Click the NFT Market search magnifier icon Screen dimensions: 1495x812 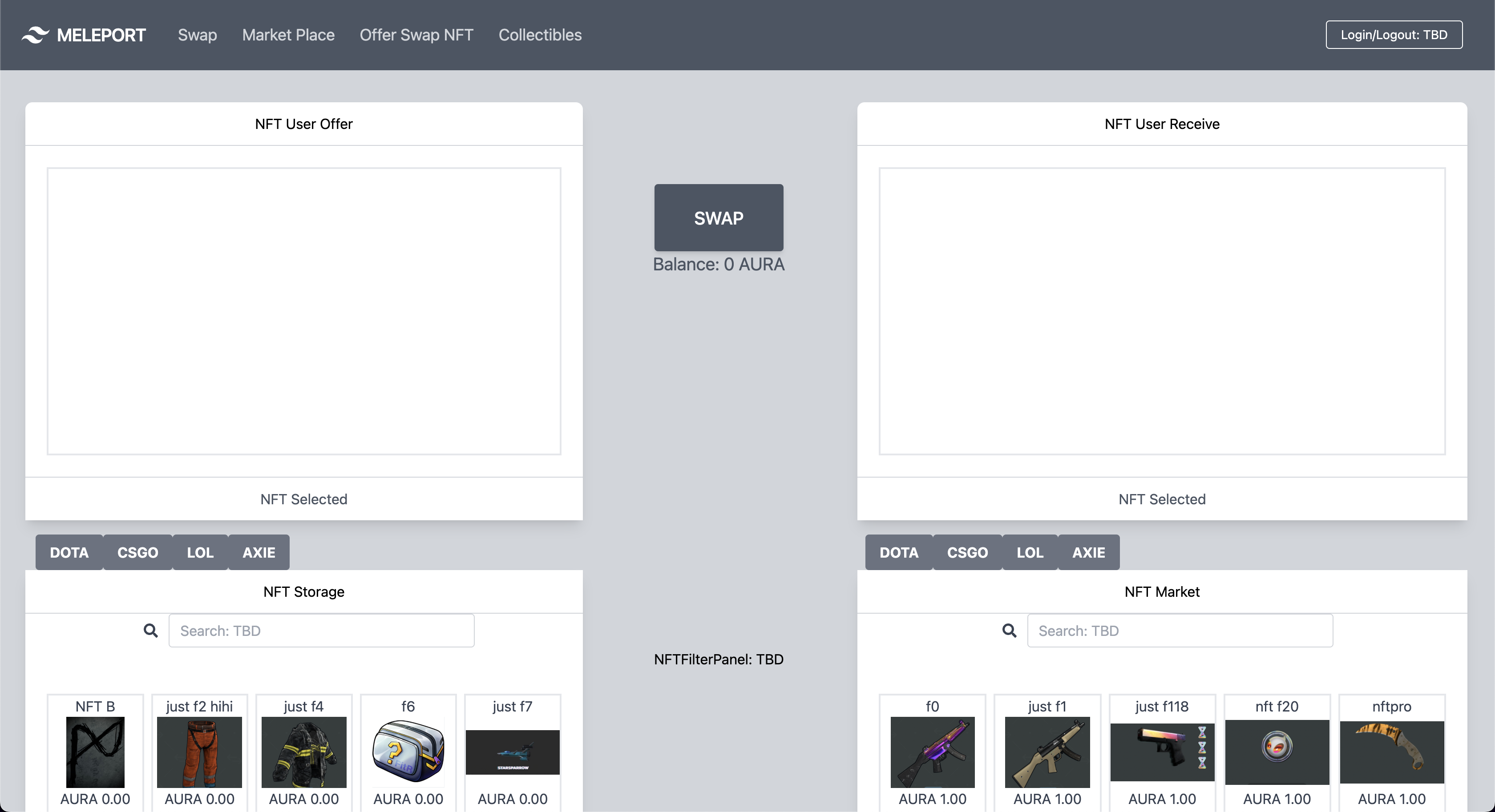tap(1009, 631)
